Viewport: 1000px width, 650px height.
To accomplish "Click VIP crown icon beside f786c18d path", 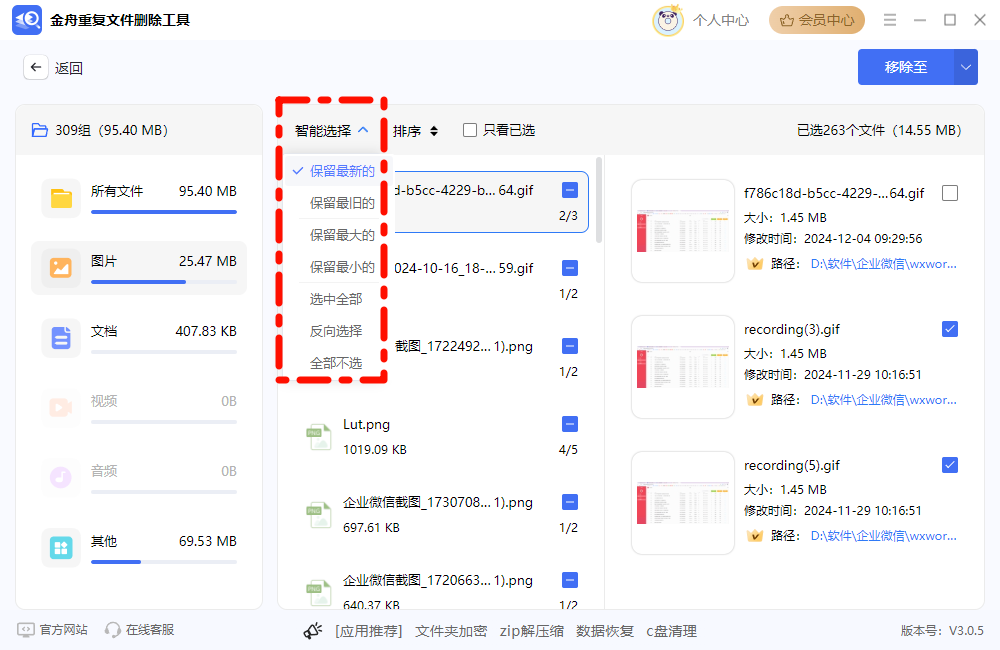I will [x=755, y=264].
